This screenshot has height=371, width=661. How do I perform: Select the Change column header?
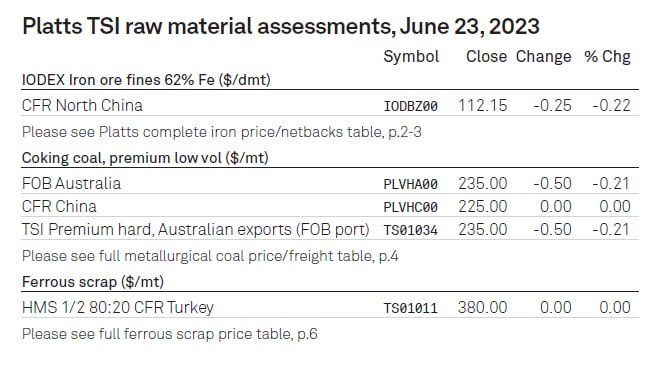pos(543,56)
